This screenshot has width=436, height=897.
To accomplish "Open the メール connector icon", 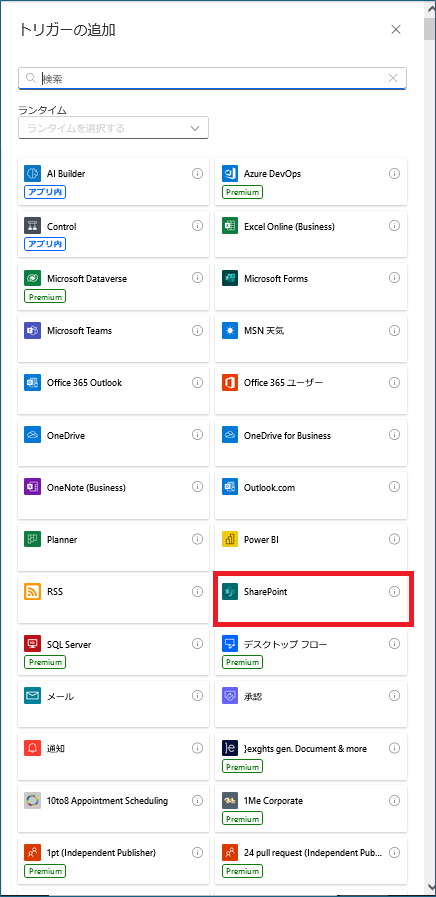I will pos(33,696).
